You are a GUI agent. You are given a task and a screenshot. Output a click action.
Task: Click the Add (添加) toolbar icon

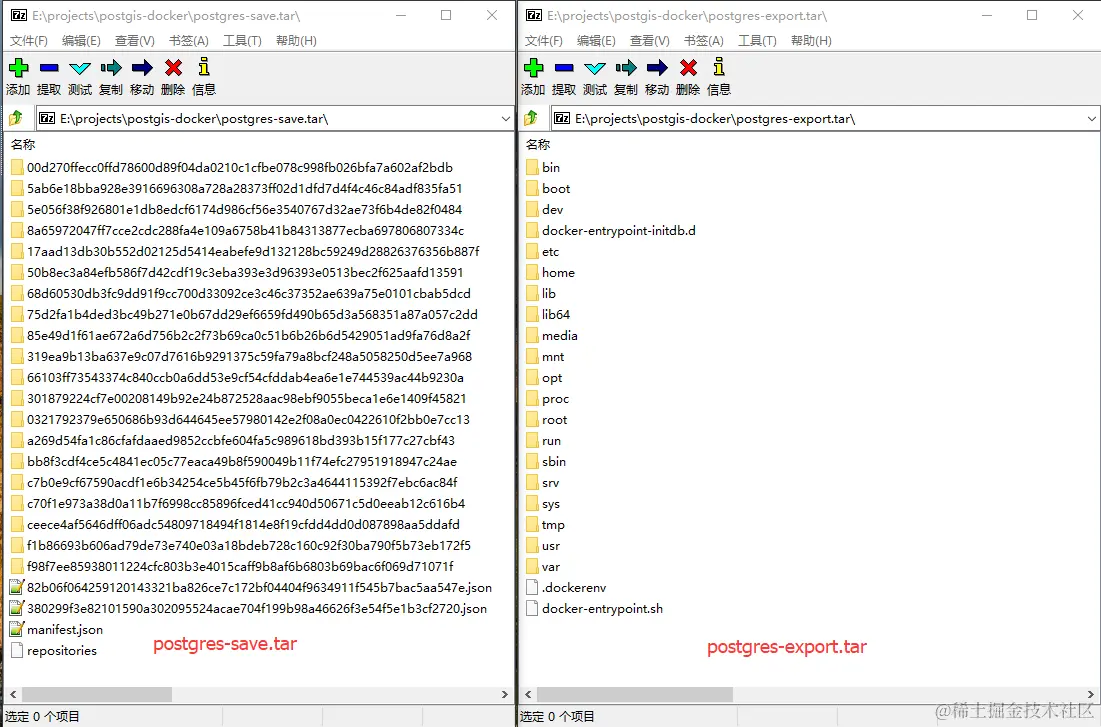point(17,68)
